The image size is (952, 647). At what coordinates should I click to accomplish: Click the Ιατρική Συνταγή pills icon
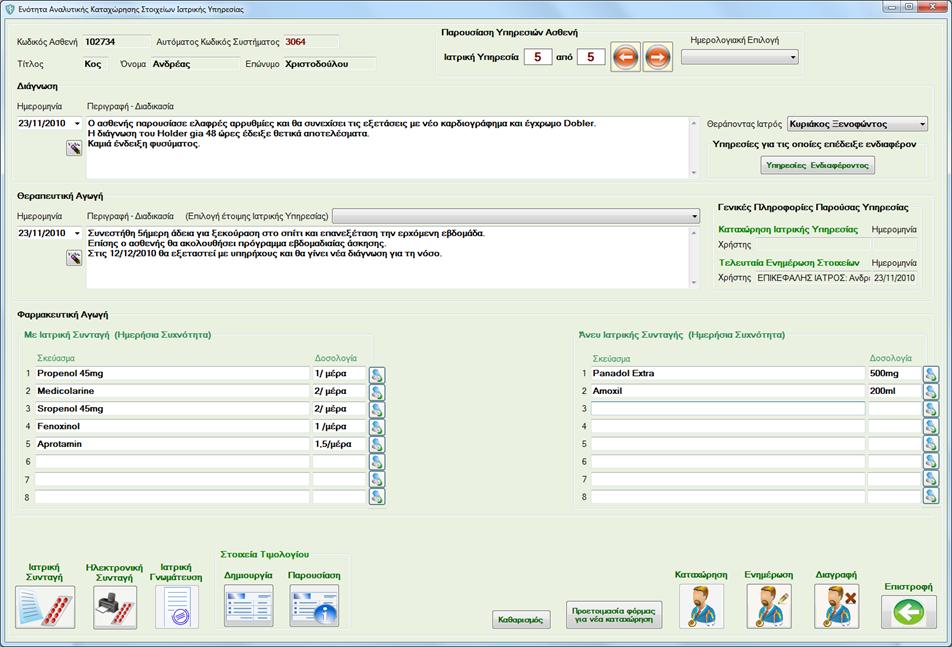pos(45,607)
